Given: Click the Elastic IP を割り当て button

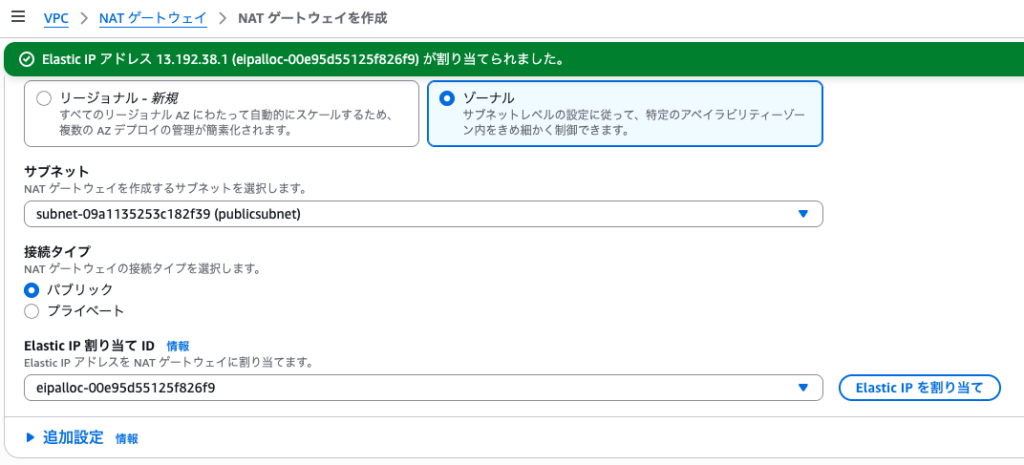Looking at the screenshot, I should [919, 388].
